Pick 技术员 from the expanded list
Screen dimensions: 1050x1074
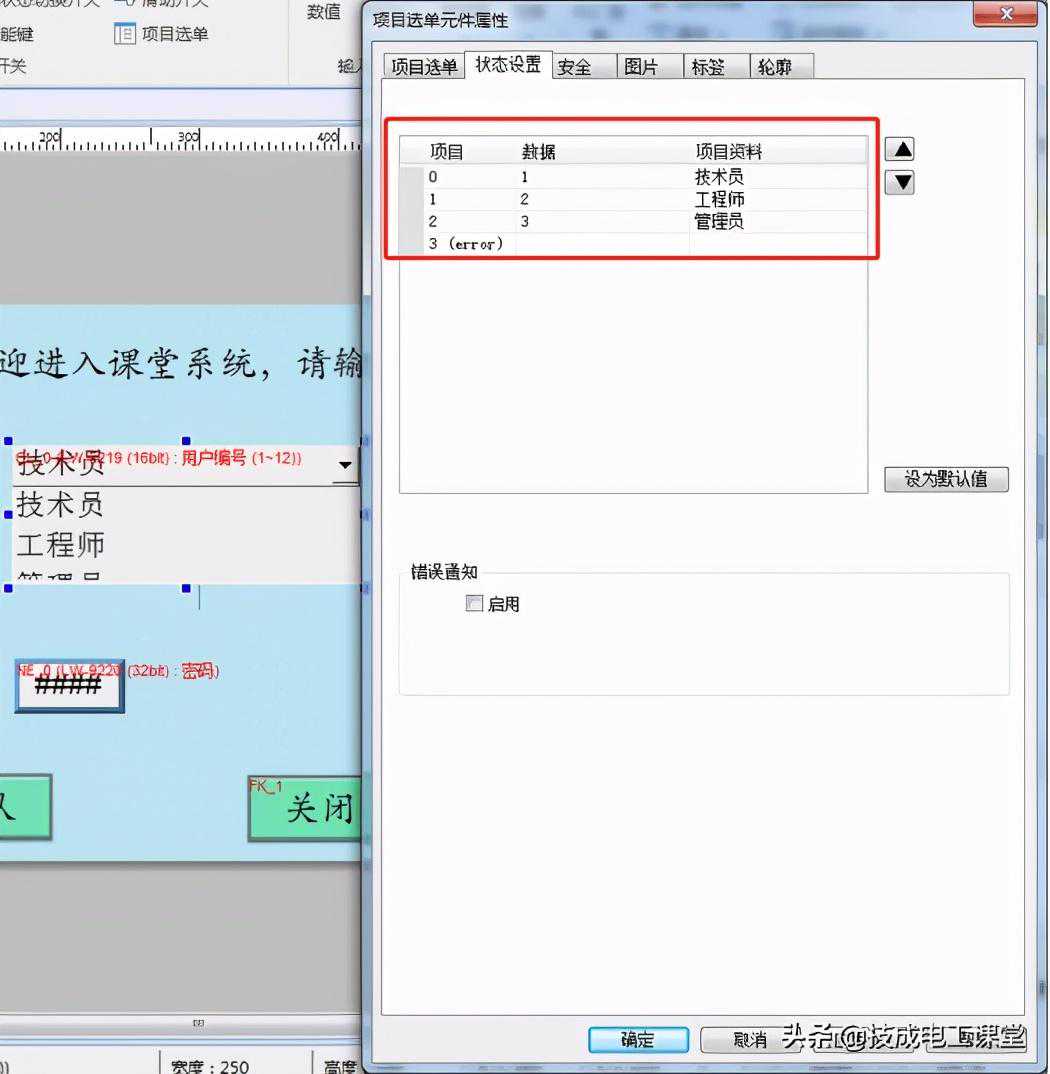60,505
